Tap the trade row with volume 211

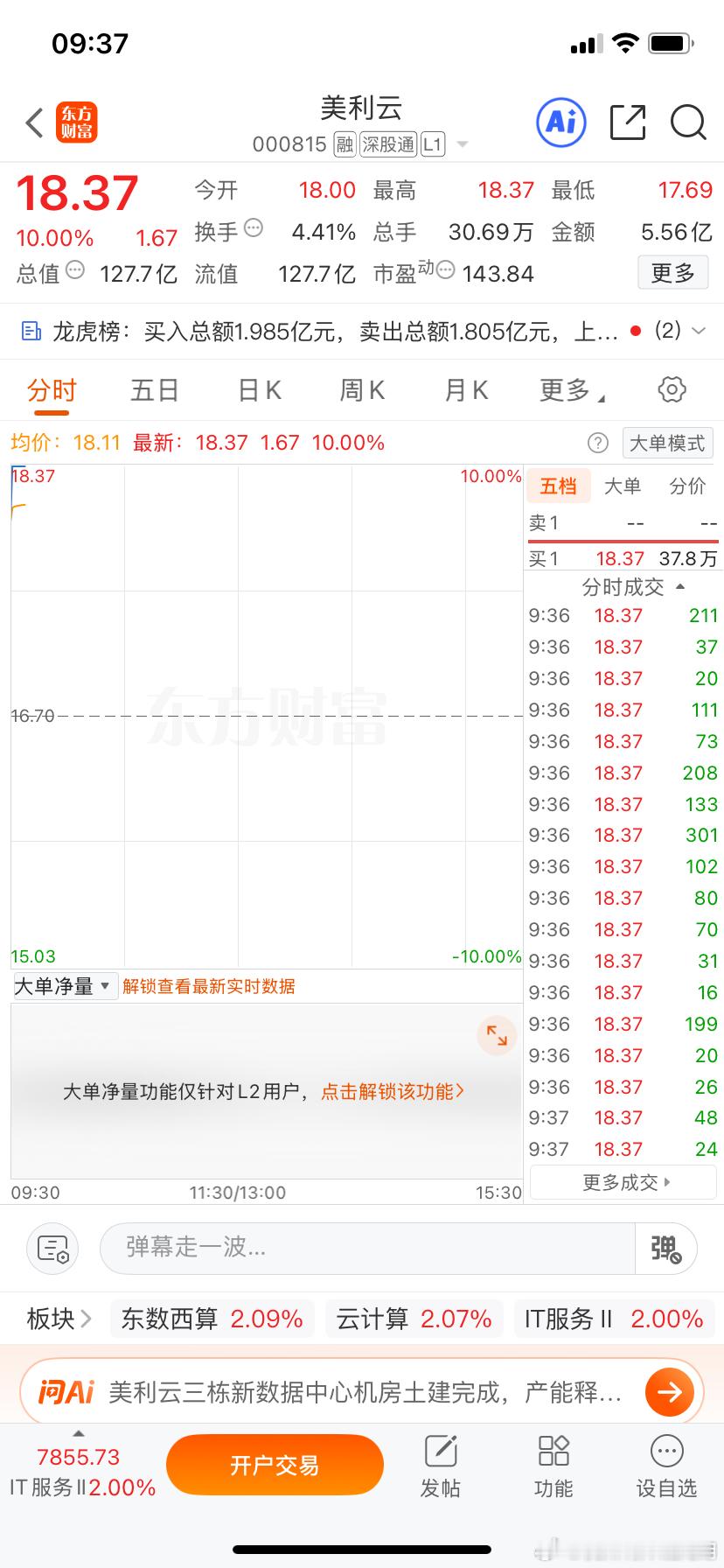(x=623, y=615)
